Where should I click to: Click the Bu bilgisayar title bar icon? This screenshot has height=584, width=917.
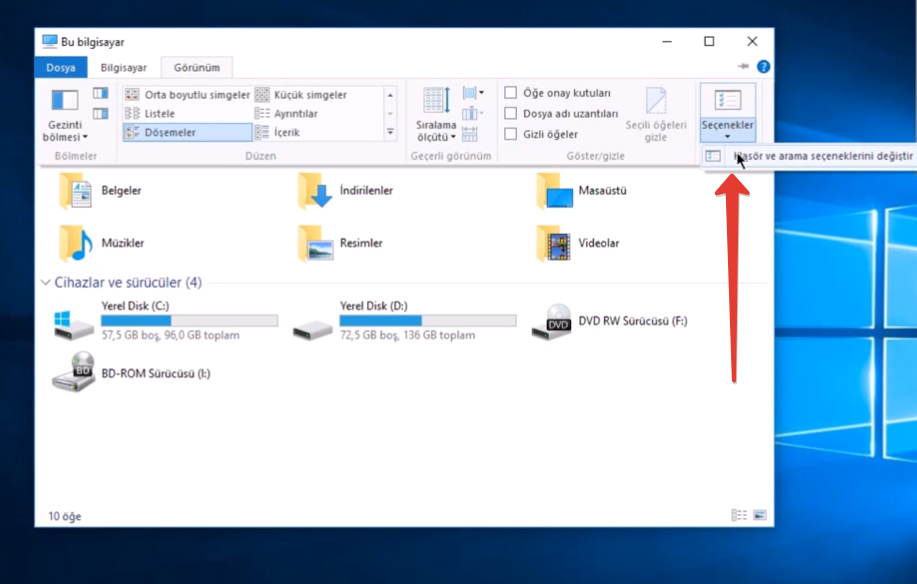50,42
